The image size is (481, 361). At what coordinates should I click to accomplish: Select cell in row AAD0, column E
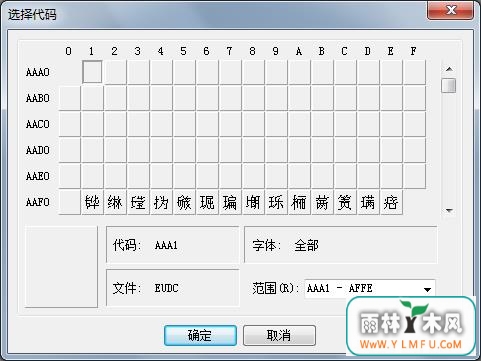(x=391, y=150)
